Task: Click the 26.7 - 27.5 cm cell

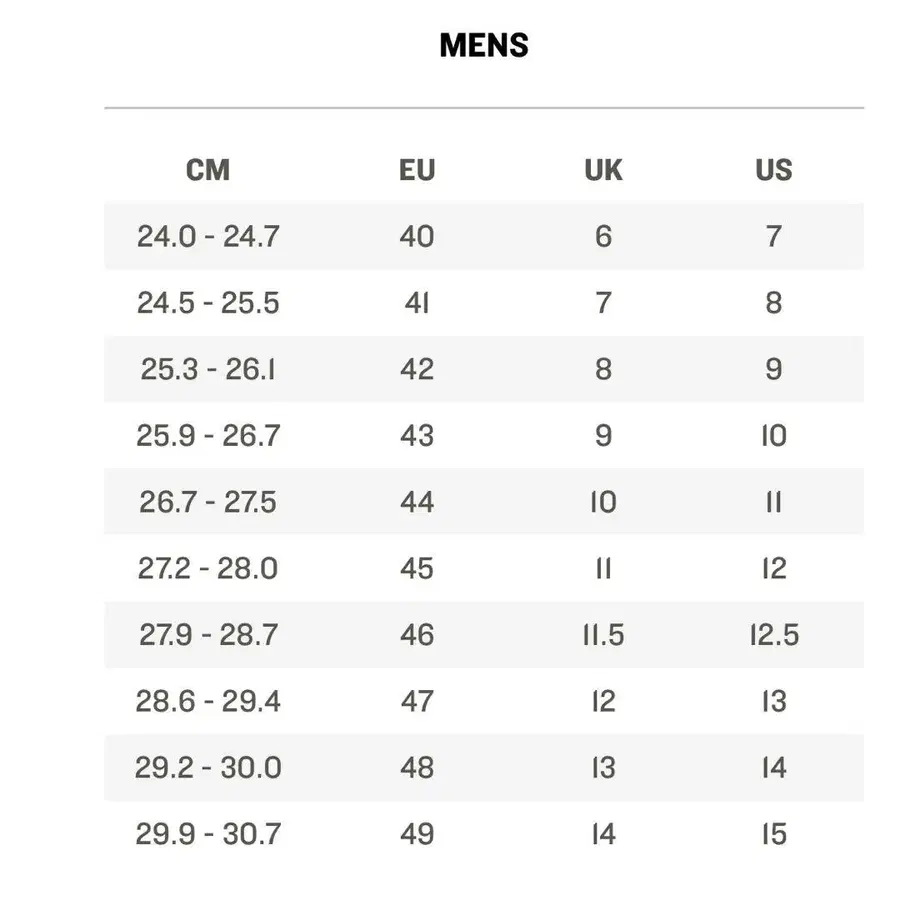Action: (208, 502)
